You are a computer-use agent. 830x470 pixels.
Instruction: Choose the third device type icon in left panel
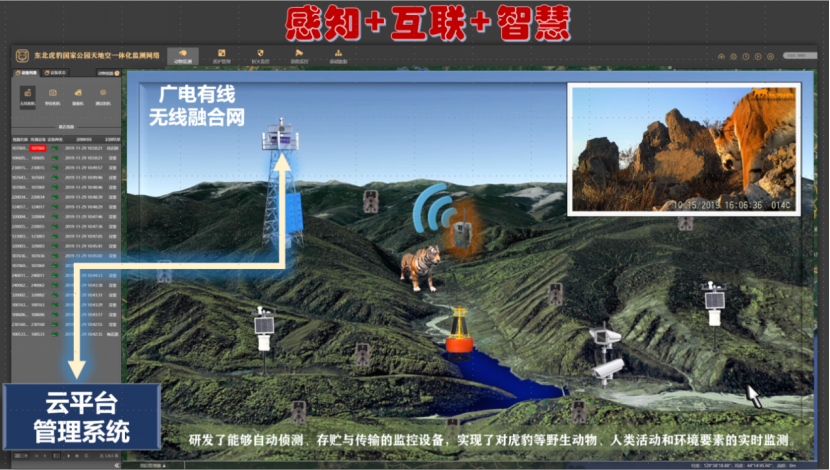pyautogui.click(x=76, y=95)
